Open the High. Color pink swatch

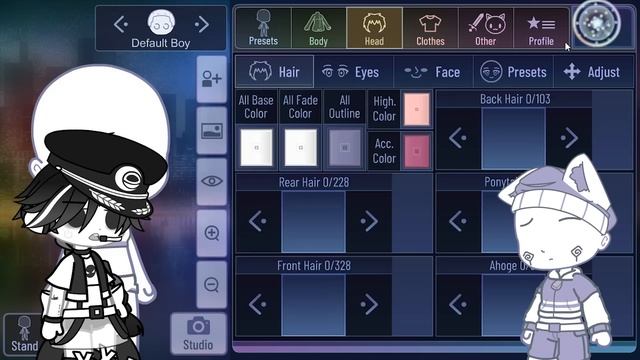click(x=417, y=109)
